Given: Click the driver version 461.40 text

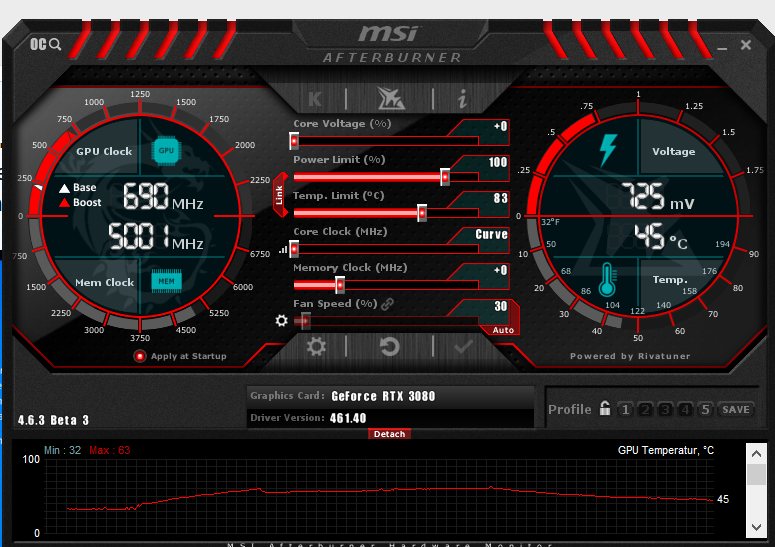Looking at the screenshot, I should point(348,418).
